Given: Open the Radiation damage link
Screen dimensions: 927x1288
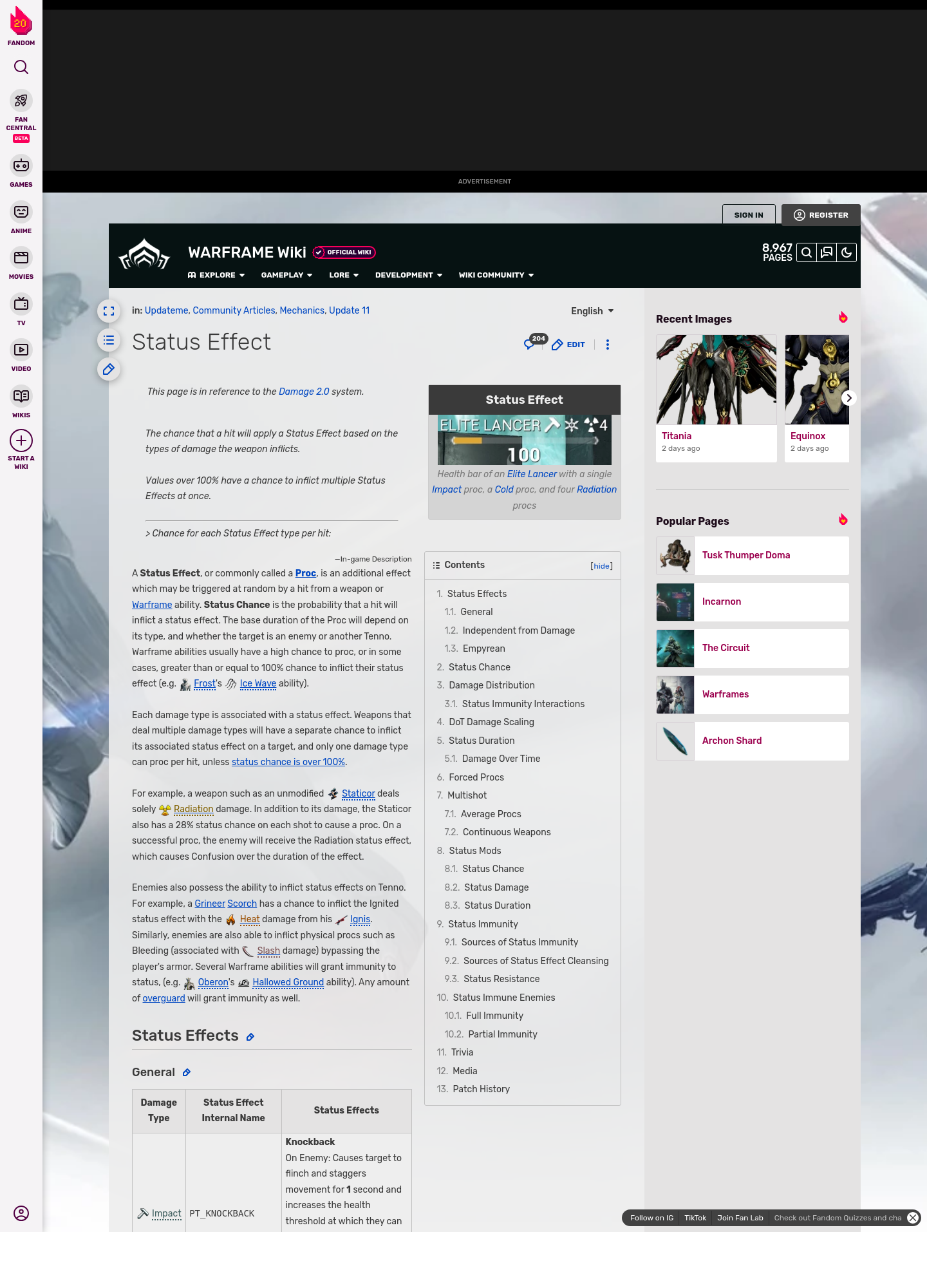Looking at the screenshot, I should click(x=193, y=809).
